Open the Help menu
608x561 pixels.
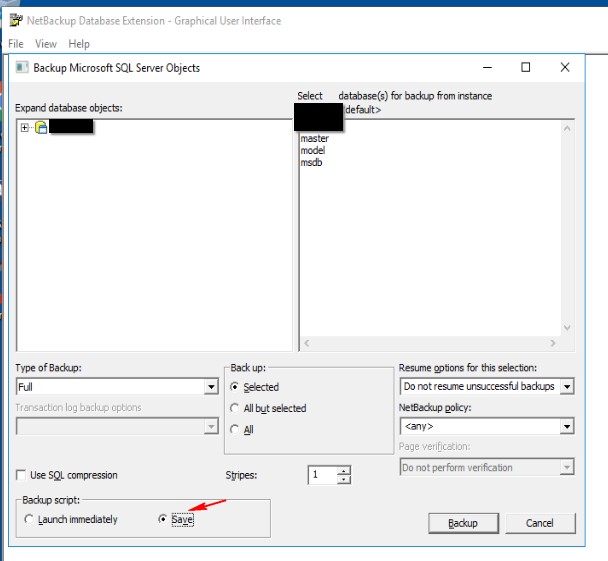pos(79,44)
